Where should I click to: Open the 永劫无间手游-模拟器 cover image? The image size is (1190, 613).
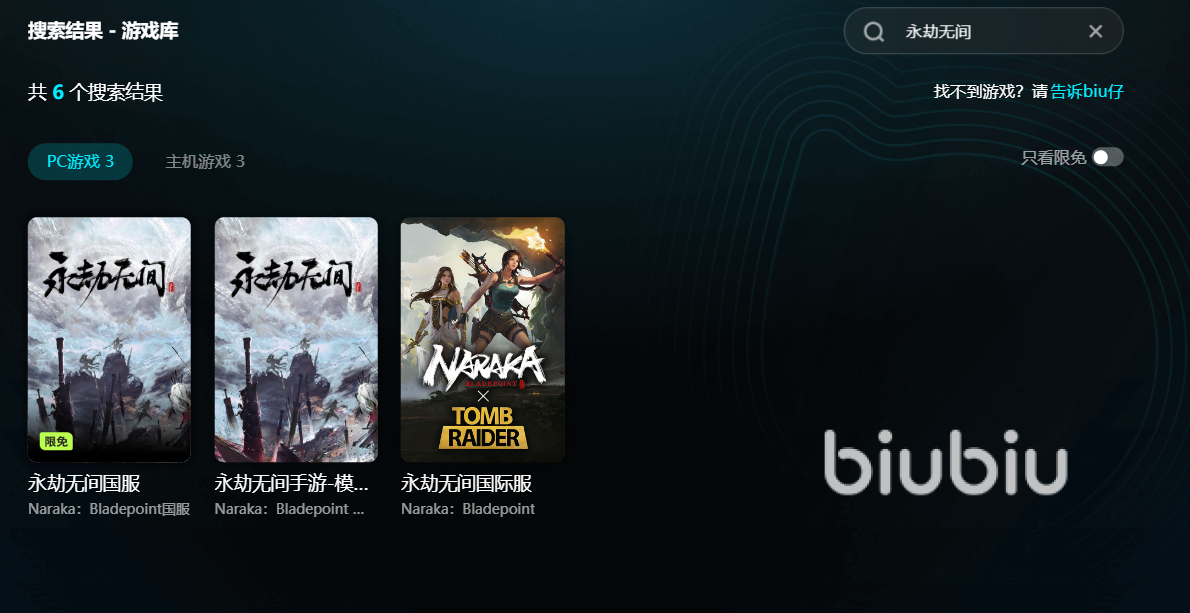point(296,340)
